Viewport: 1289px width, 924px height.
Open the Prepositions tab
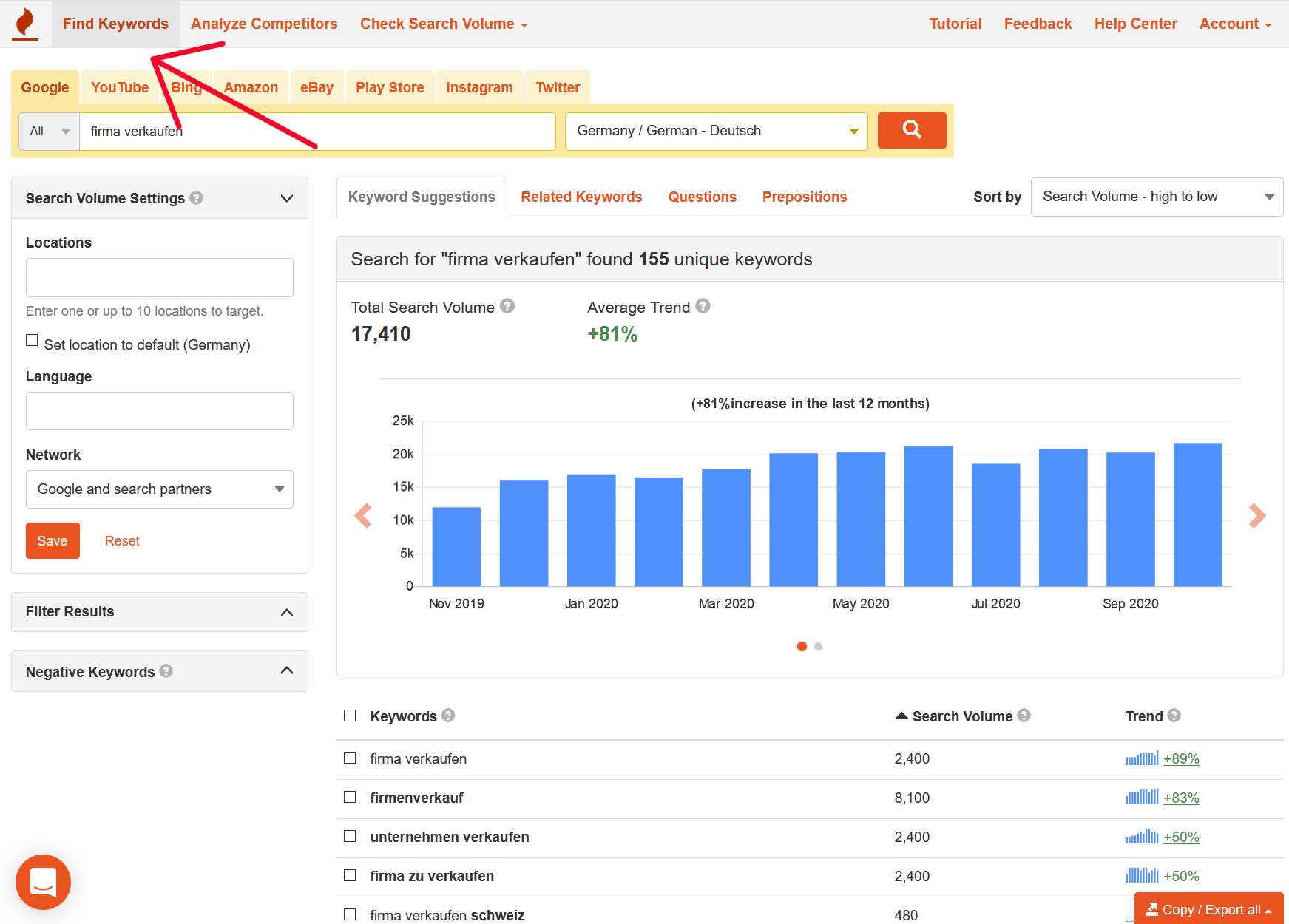click(x=804, y=197)
